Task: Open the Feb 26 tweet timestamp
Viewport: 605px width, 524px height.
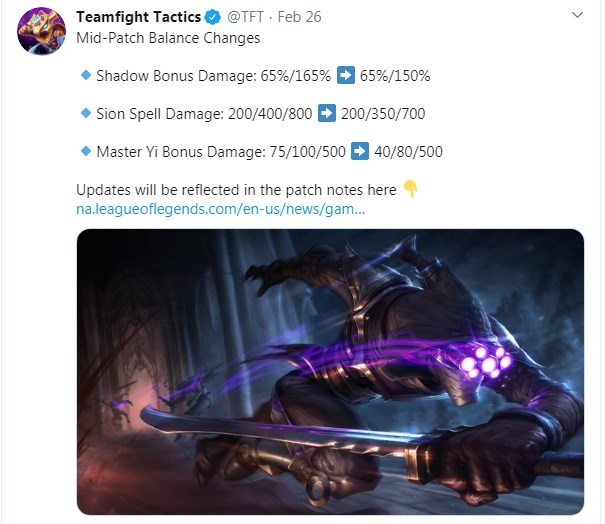Action: (x=299, y=17)
